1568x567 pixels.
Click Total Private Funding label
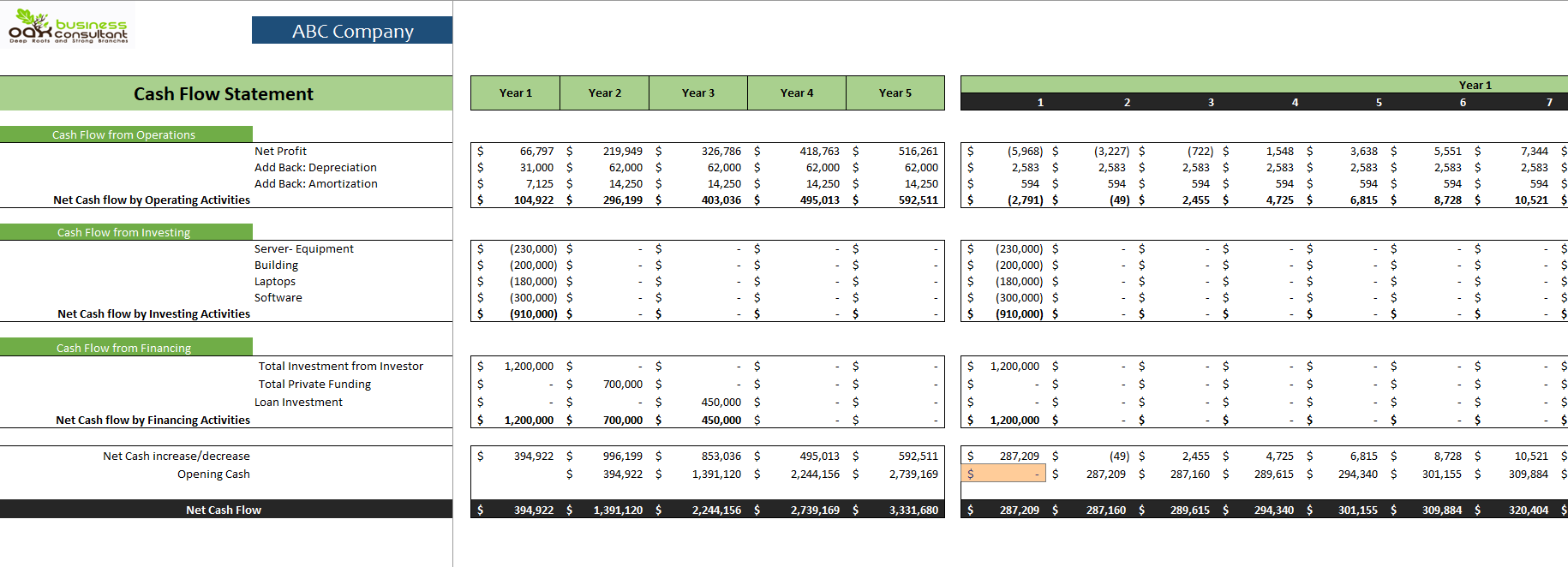(x=315, y=384)
